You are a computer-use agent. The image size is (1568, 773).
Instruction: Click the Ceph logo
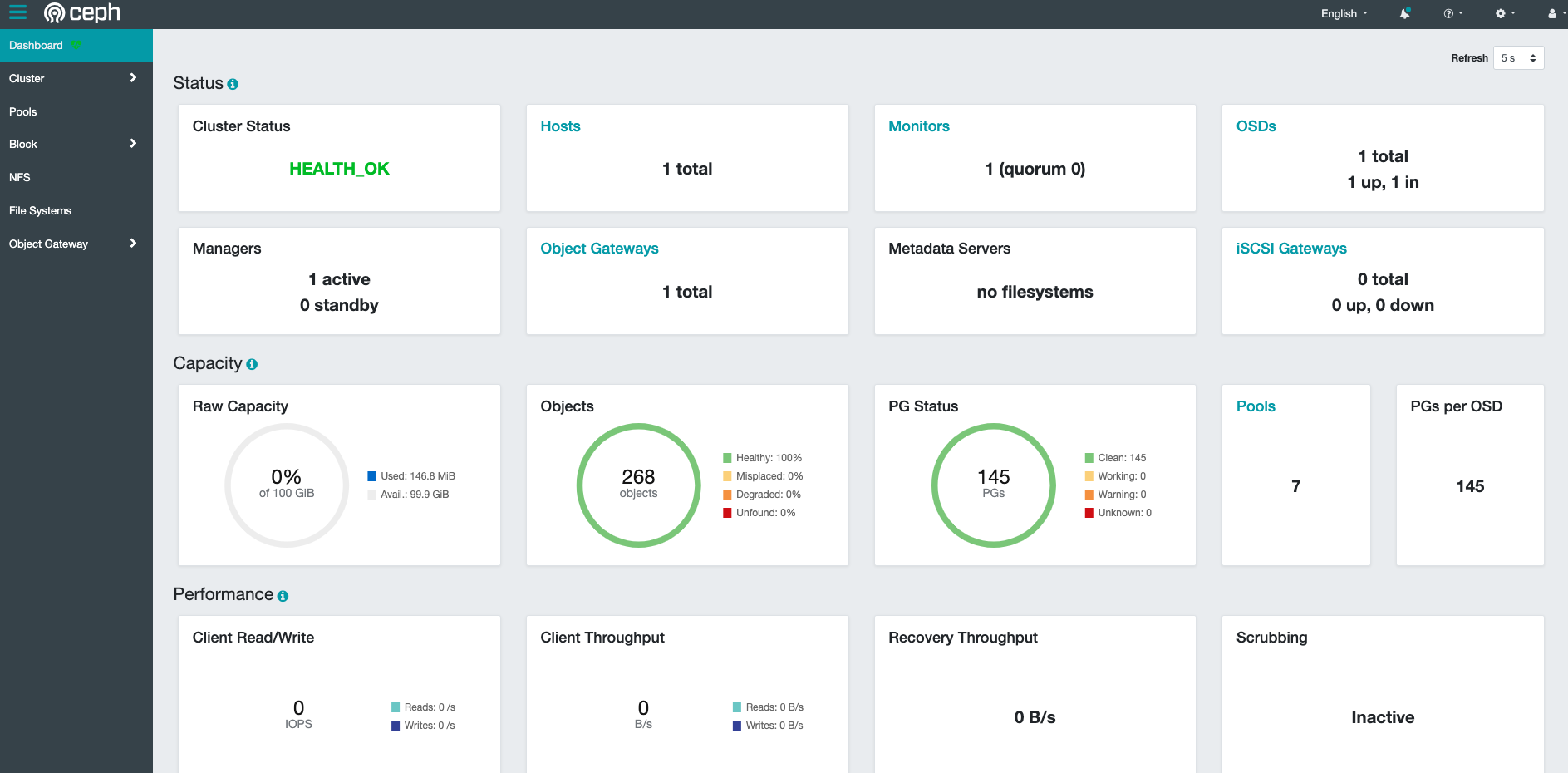pyautogui.click(x=82, y=12)
